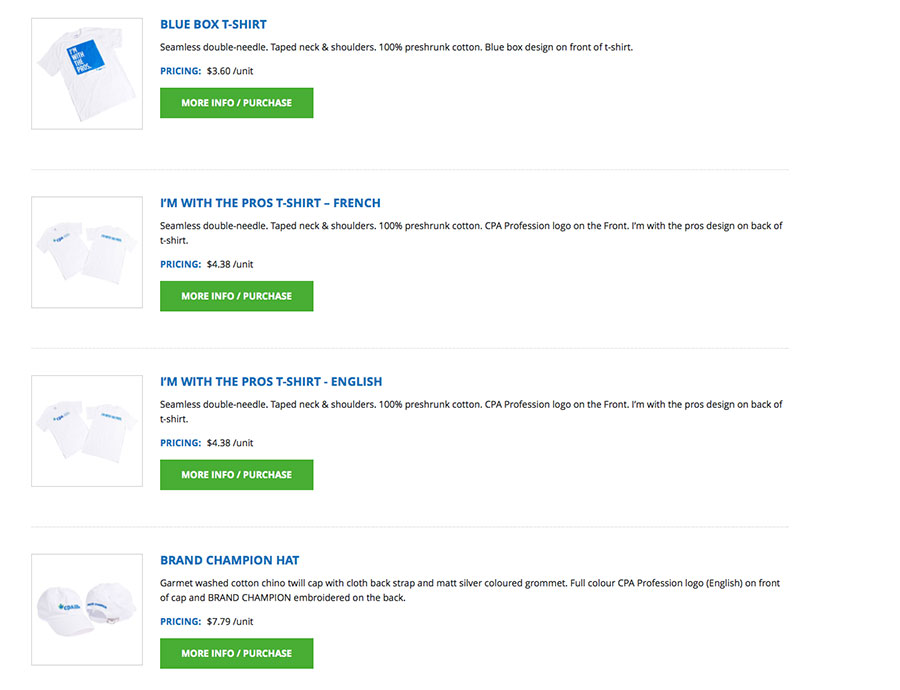900x690 pixels.
Task: View the Brand Champion Hat product photo
Action: coord(87,609)
